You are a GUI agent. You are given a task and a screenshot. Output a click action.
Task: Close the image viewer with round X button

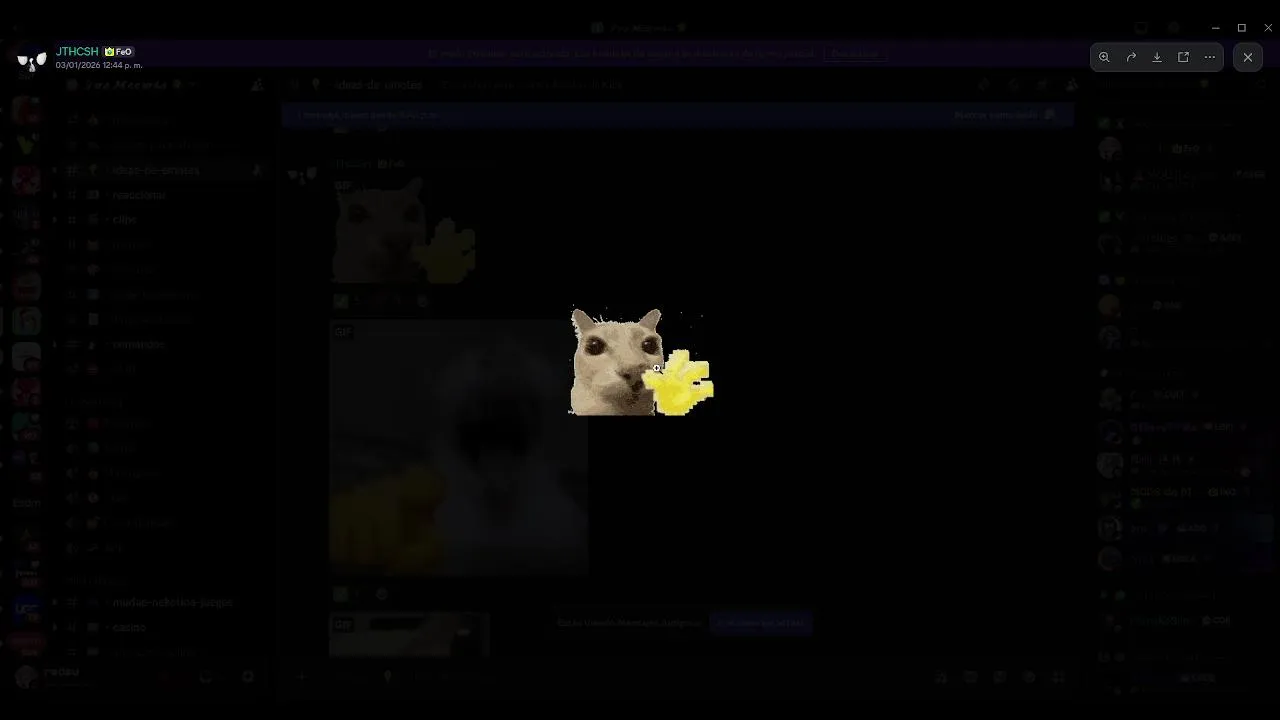click(1248, 57)
